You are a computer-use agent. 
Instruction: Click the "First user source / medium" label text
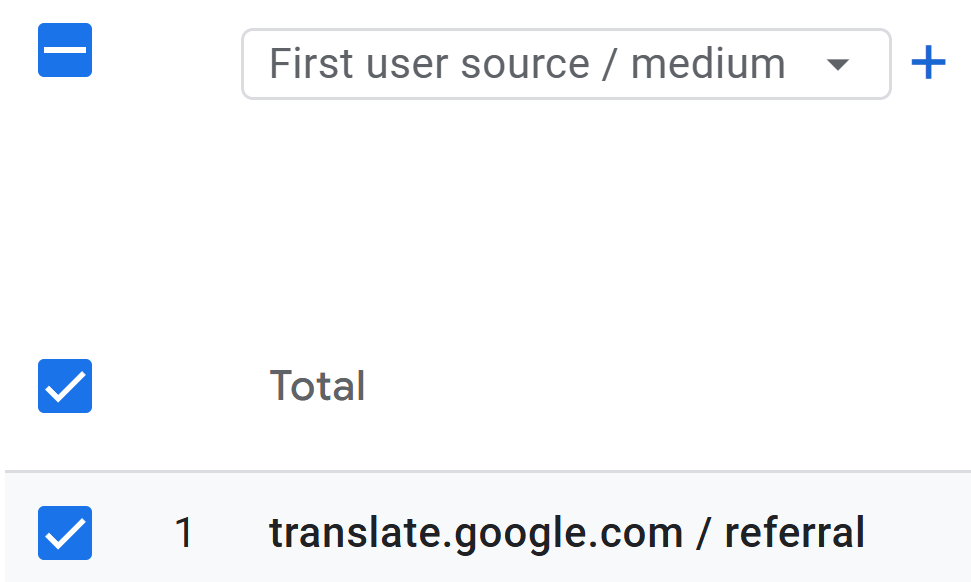click(527, 64)
